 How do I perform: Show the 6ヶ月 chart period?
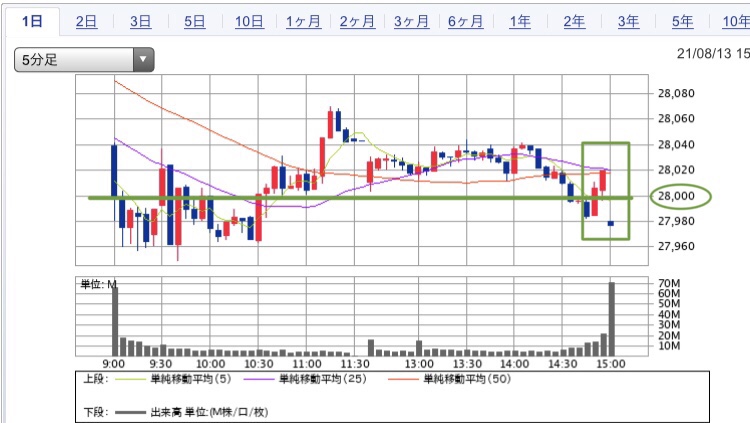[x=465, y=22]
